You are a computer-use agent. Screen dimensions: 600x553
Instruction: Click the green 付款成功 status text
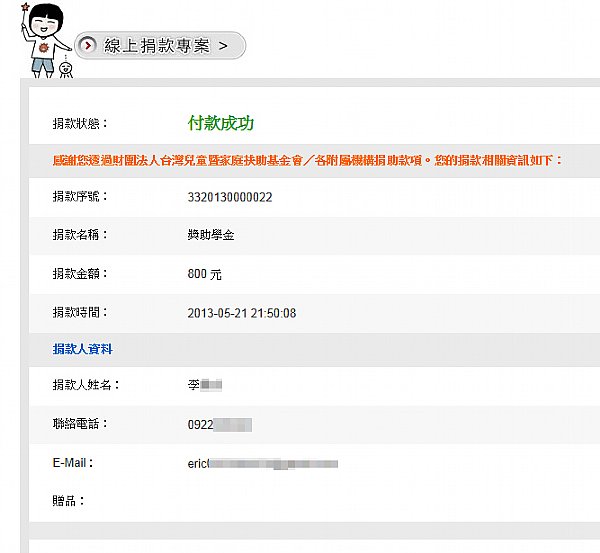click(x=221, y=123)
